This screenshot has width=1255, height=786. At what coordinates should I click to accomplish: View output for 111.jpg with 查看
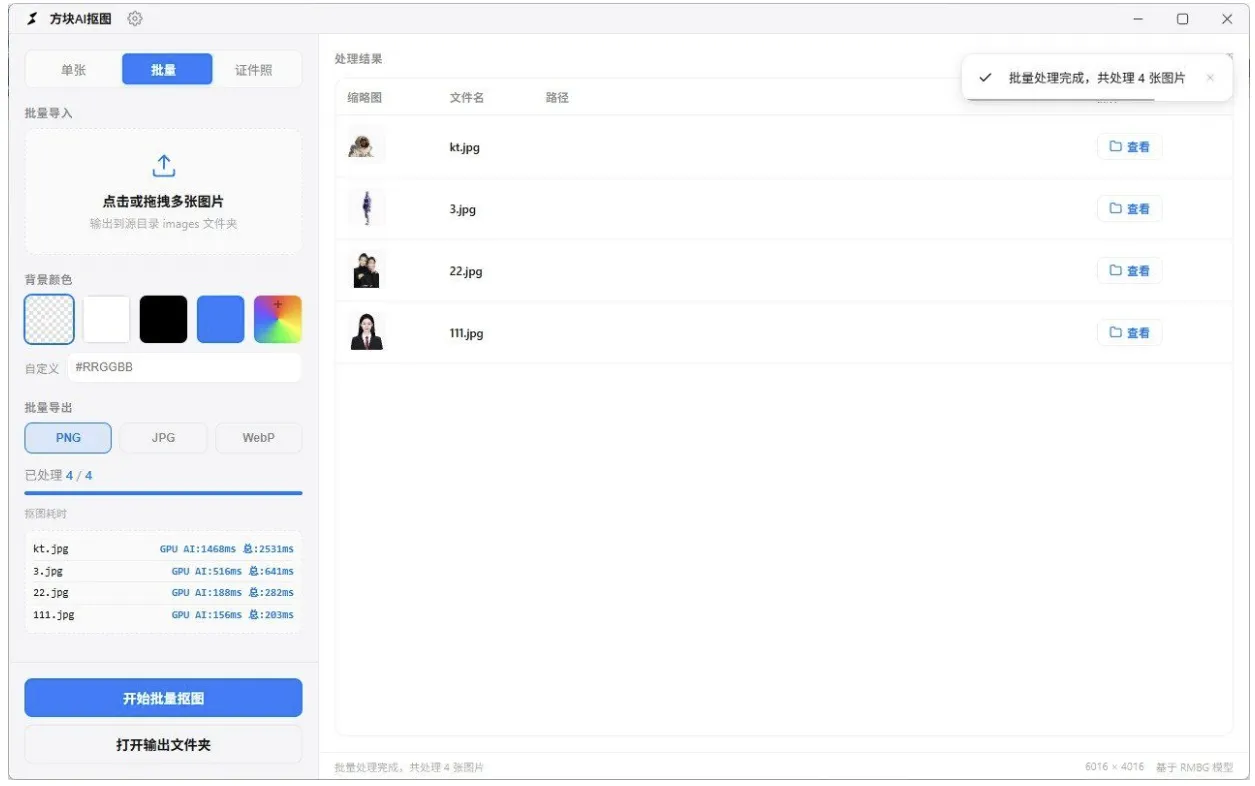(1129, 333)
